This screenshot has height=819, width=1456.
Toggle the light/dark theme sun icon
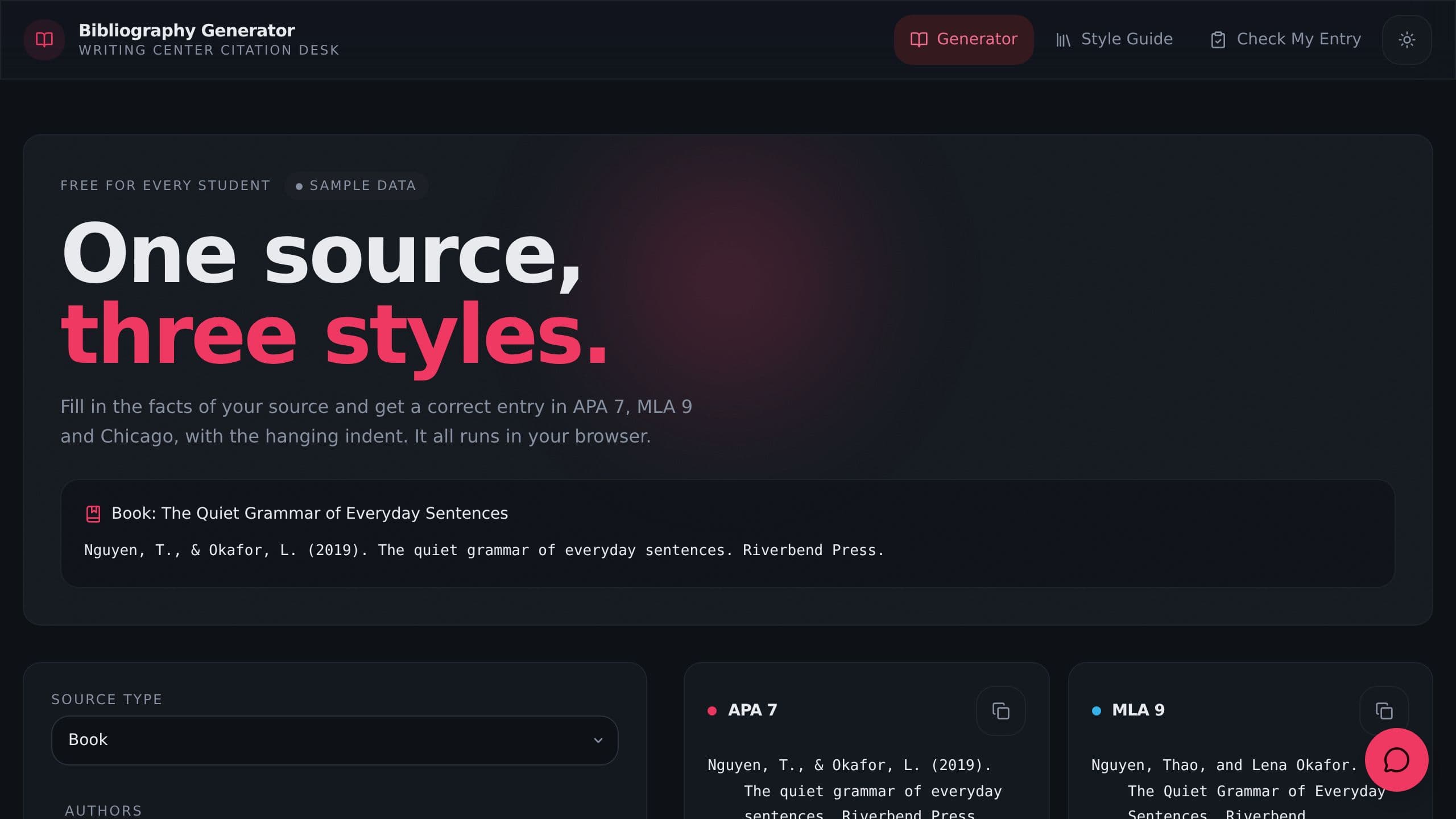(1407, 39)
